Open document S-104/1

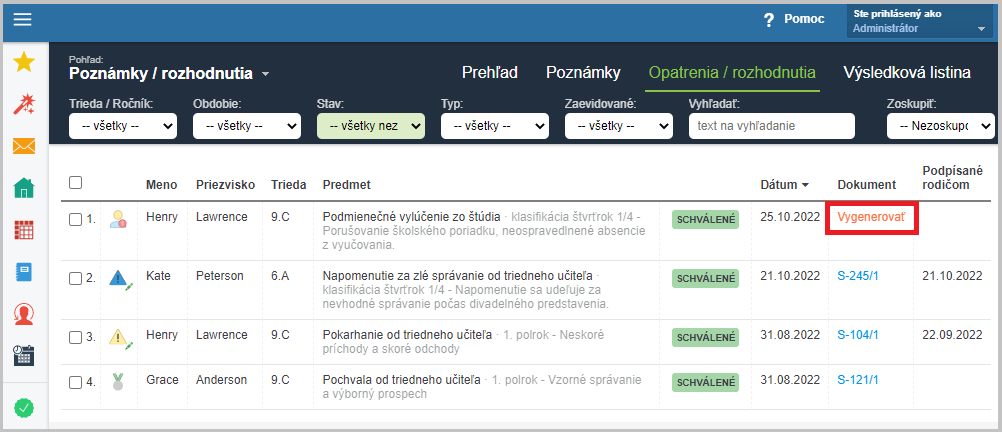point(858,335)
